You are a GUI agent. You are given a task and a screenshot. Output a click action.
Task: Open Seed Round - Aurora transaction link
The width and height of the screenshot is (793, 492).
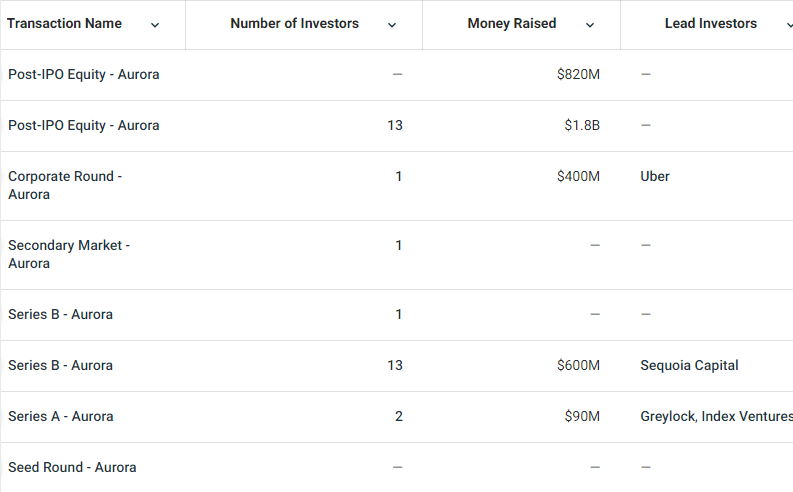72,467
